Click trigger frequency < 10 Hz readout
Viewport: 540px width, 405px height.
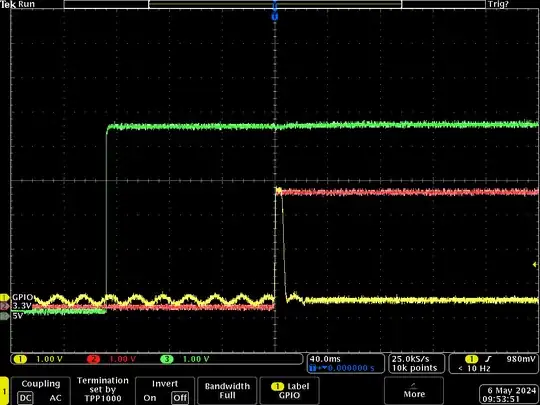475,368
